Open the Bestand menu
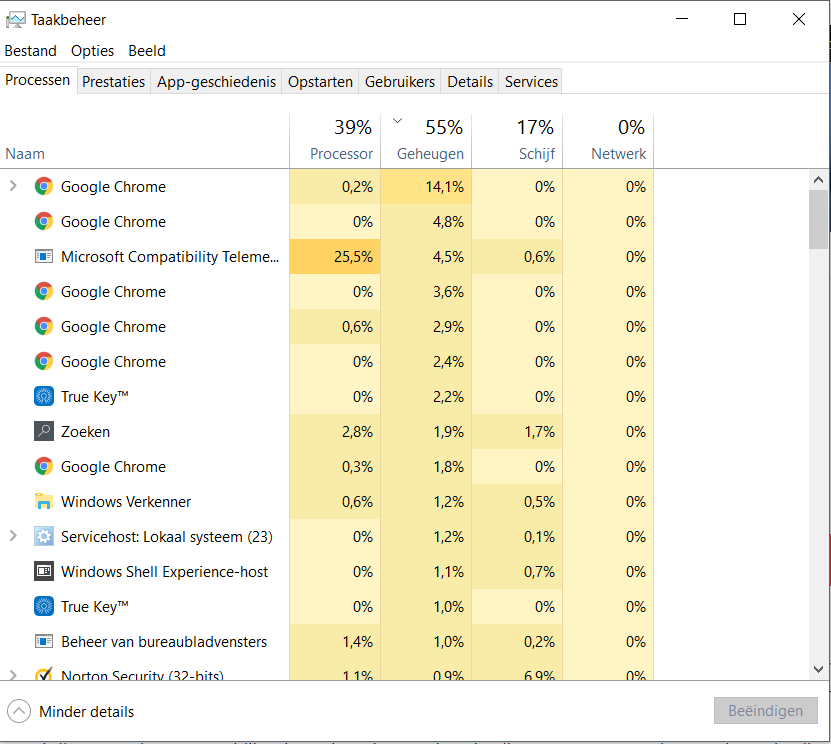The height and width of the screenshot is (744, 831). pyautogui.click(x=30, y=51)
